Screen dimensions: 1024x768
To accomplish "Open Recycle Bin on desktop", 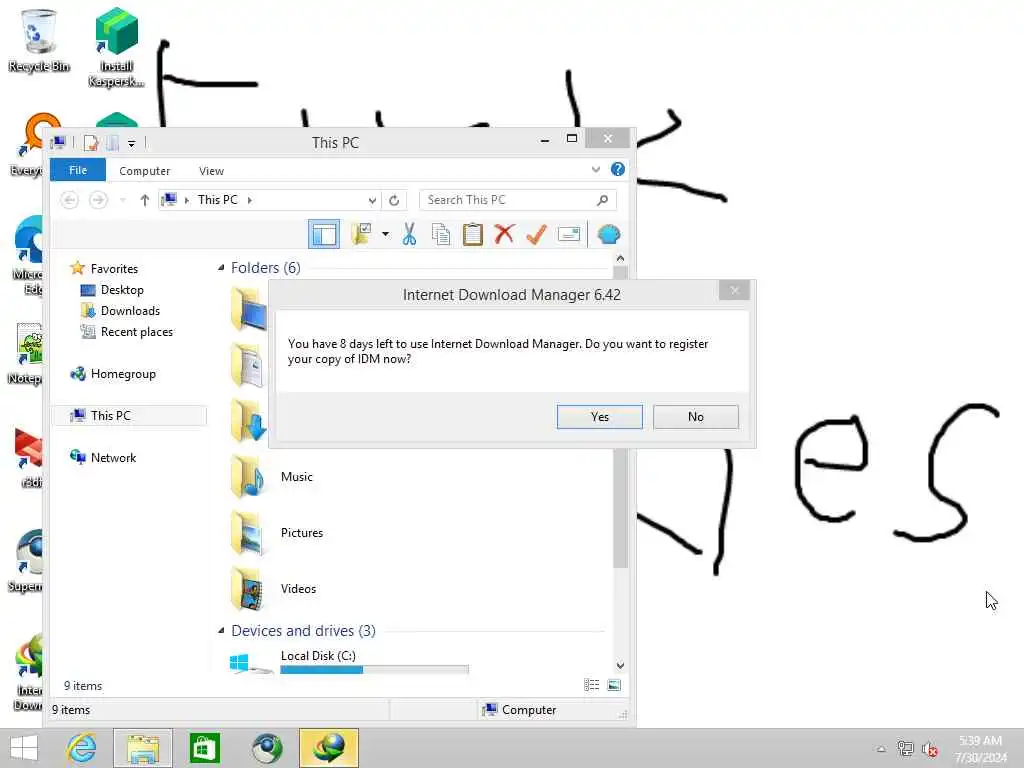I will click(39, 40).
